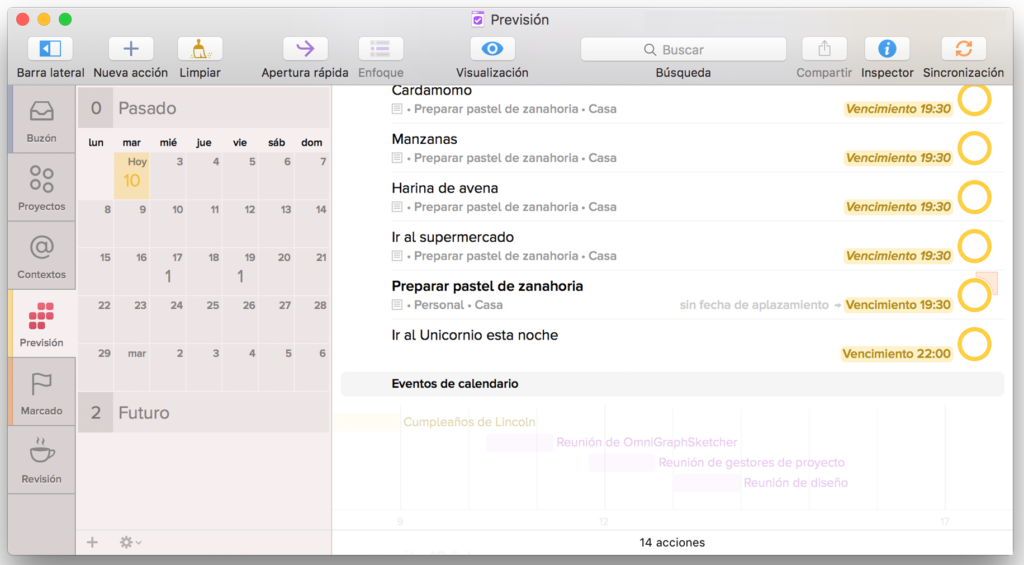Screen dimensions: 1024x565
Task: Open the Contextos perspective
Action: (42, 256)
